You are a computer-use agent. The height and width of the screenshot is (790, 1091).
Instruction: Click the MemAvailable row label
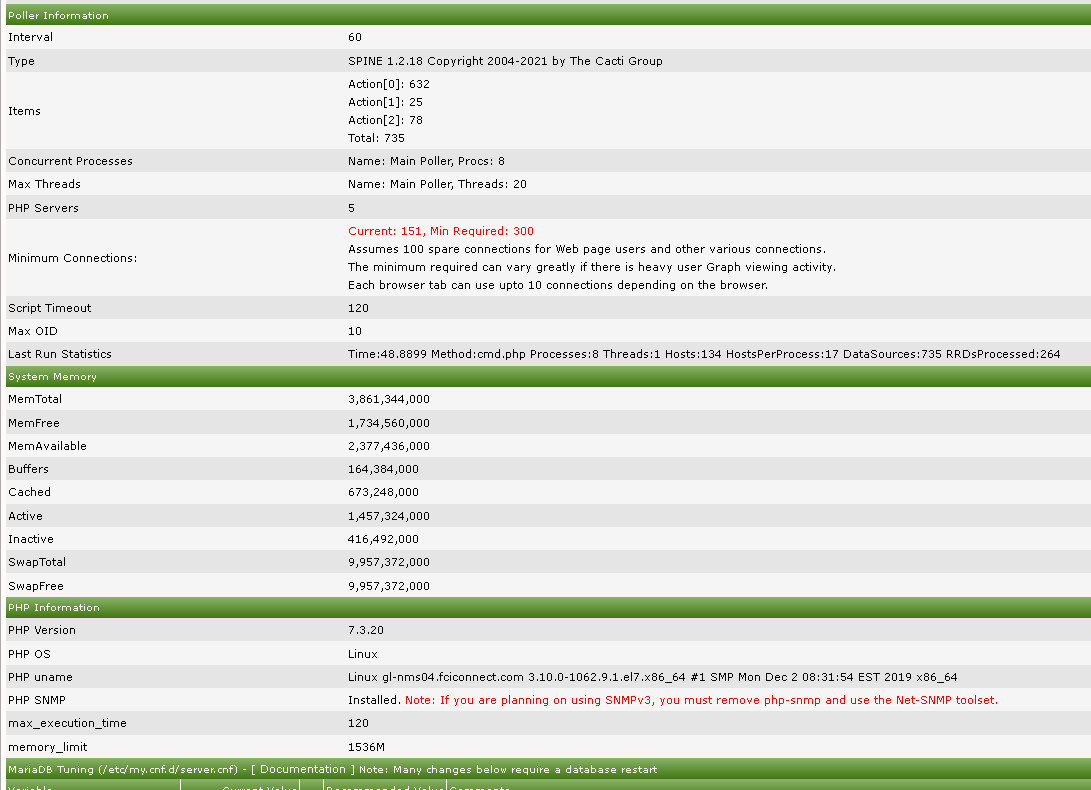pyautogui.click(x=47, y=446)
